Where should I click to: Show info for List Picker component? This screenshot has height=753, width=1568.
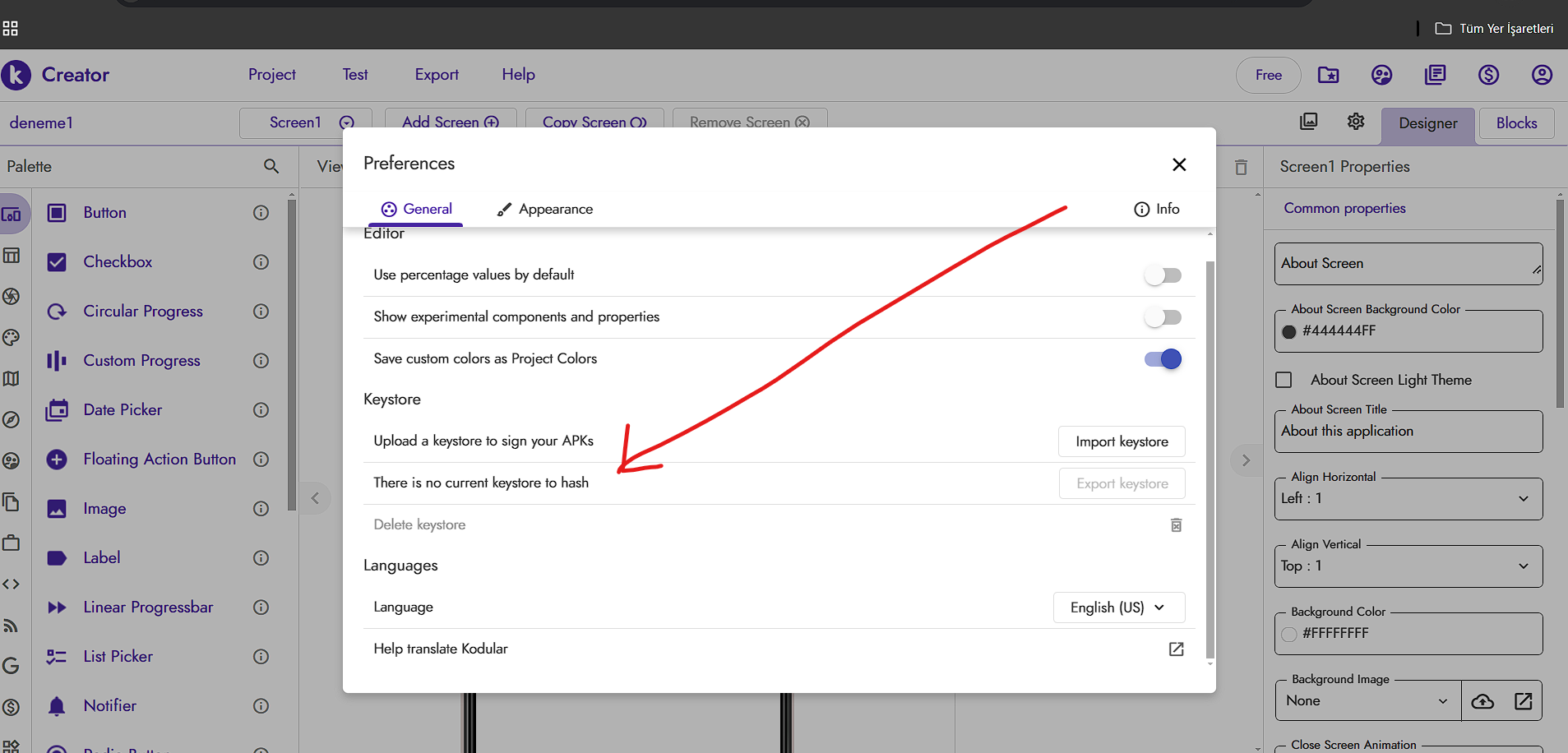261,657
